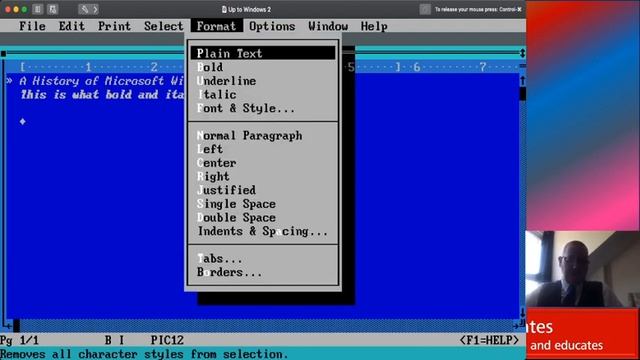Open the Options menu
The width and height of the screenshot is (640, 360).
coord(272,26)
